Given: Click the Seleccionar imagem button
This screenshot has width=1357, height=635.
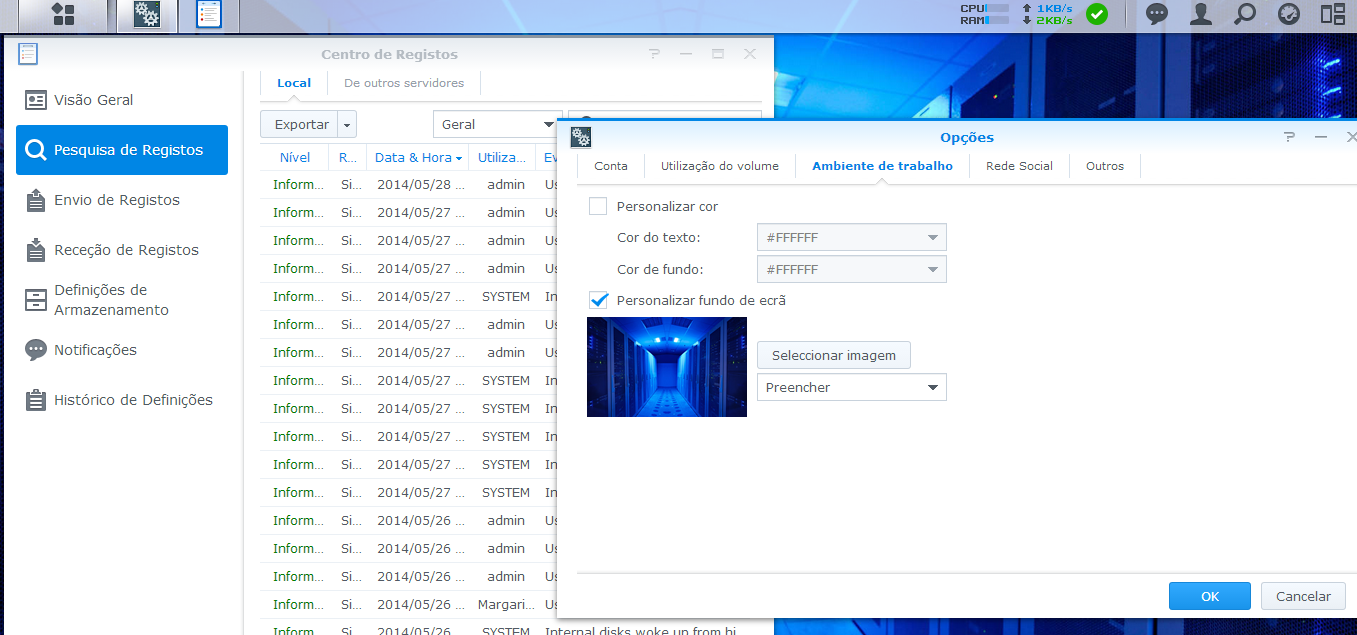Looking at the screenshot, I should pos(833,355).
